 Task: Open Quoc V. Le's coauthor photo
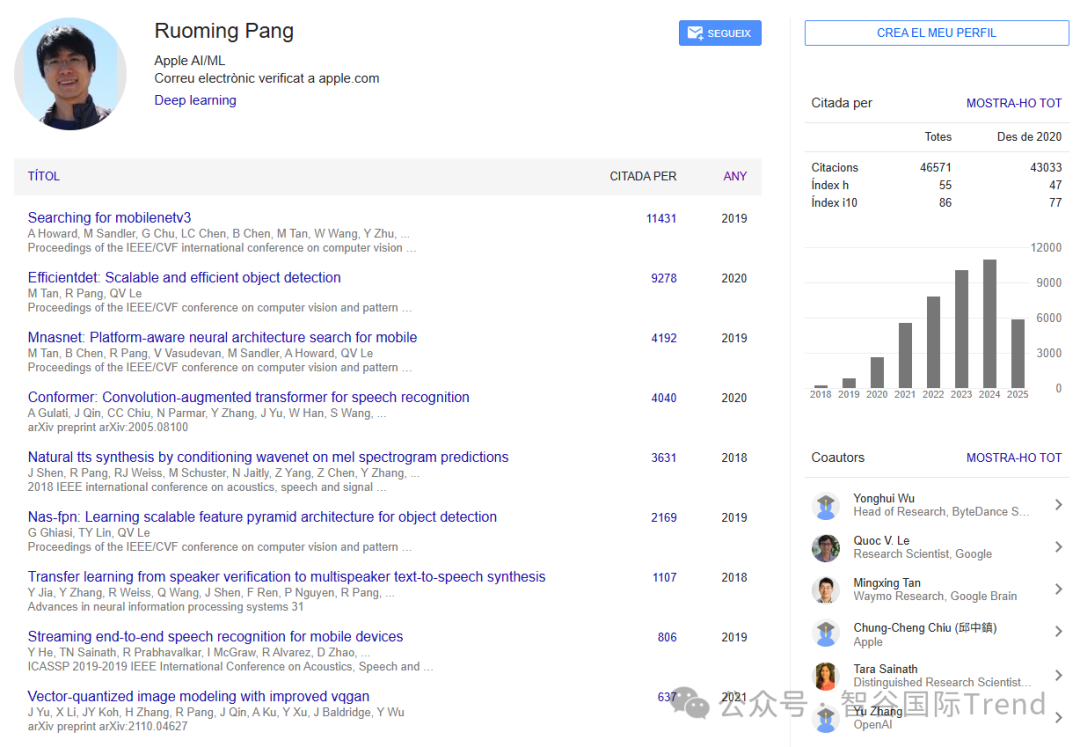point(825,547)
